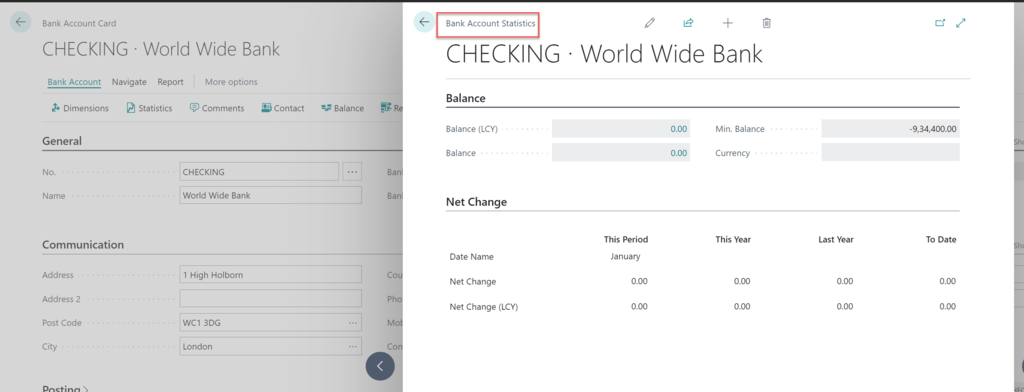Viewport: 1024px width, 392px height.
Task: Click the Balance section heading in Statistics
Action: click(x=466, y=98)
